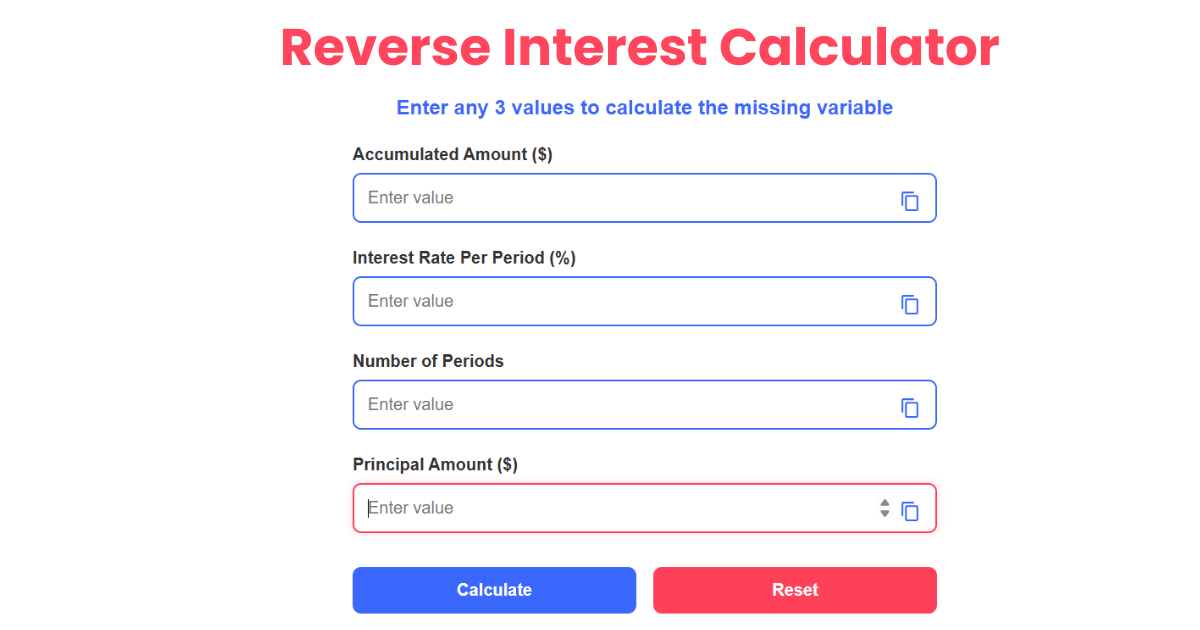The image size is (1200, 630).
Task: Click the copy icon in the Periods field
Action: point(910,408)
